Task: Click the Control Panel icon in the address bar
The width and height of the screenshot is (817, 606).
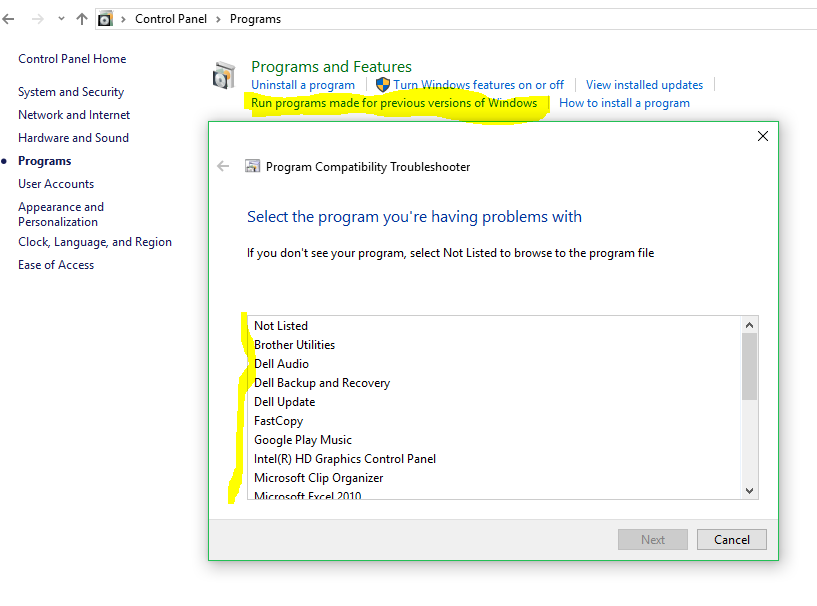Action: tap(105, 19)
